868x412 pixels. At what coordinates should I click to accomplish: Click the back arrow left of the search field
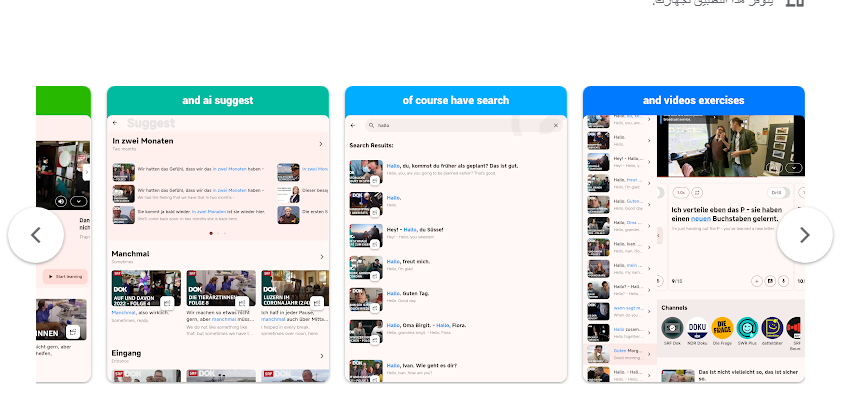(353, 126)
